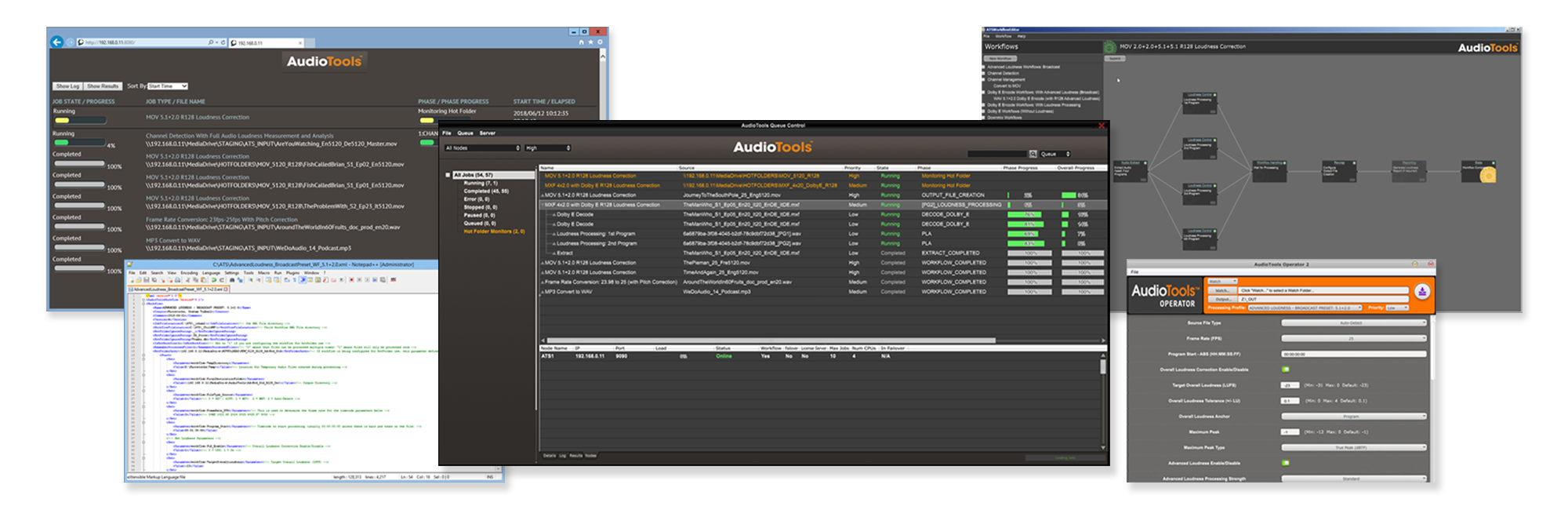1568x510 pixels.
Task: Select the Audio Extract node in workflow editor
Action: coord(1131,170)
